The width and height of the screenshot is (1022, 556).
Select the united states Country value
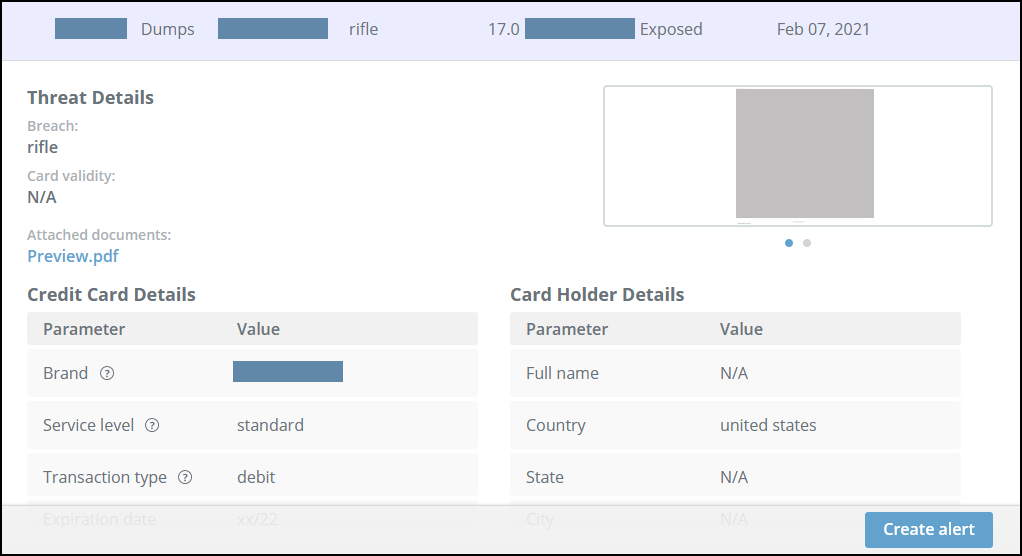(x=768, y=425)
